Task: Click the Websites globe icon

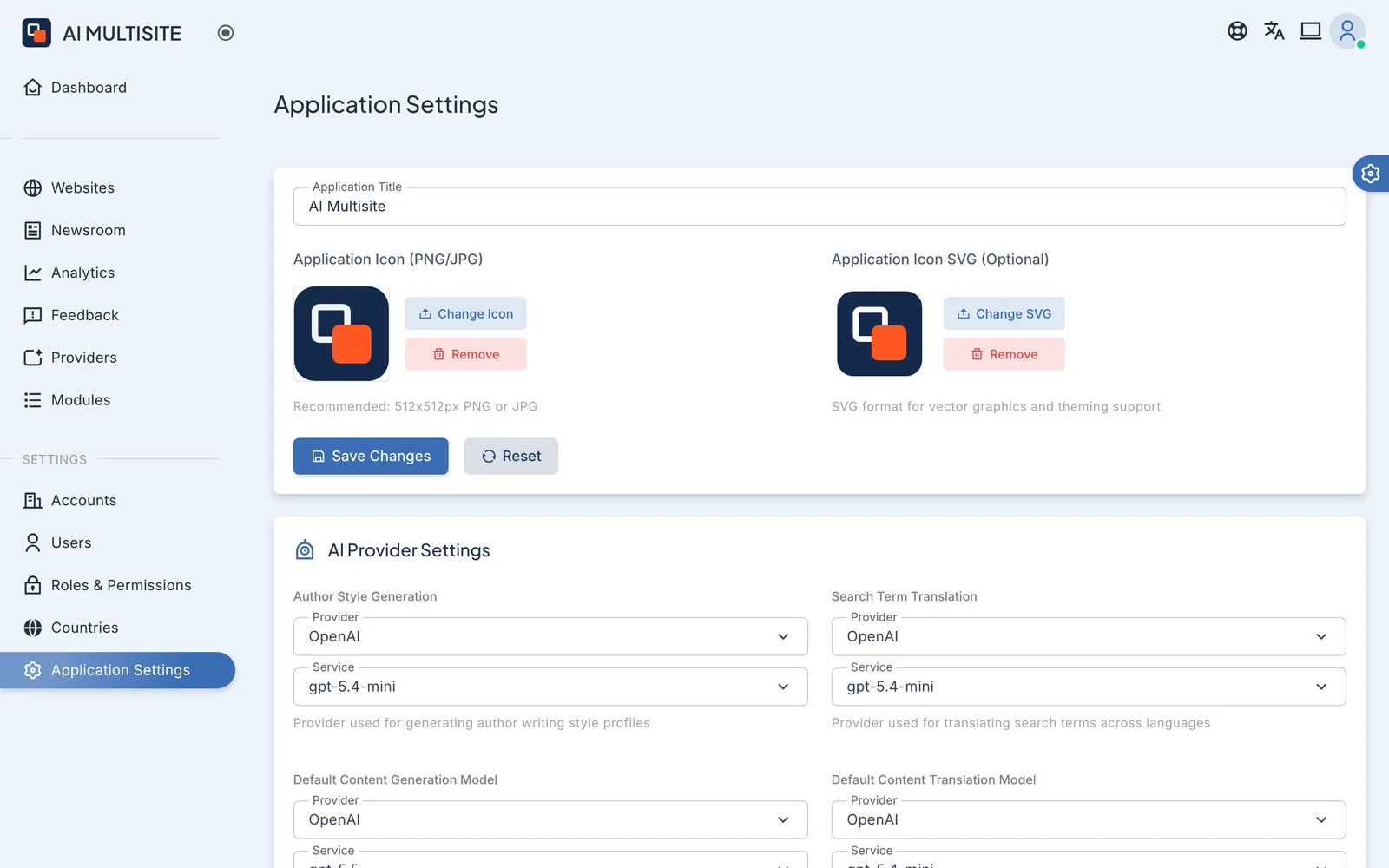Action: (33, 188)
